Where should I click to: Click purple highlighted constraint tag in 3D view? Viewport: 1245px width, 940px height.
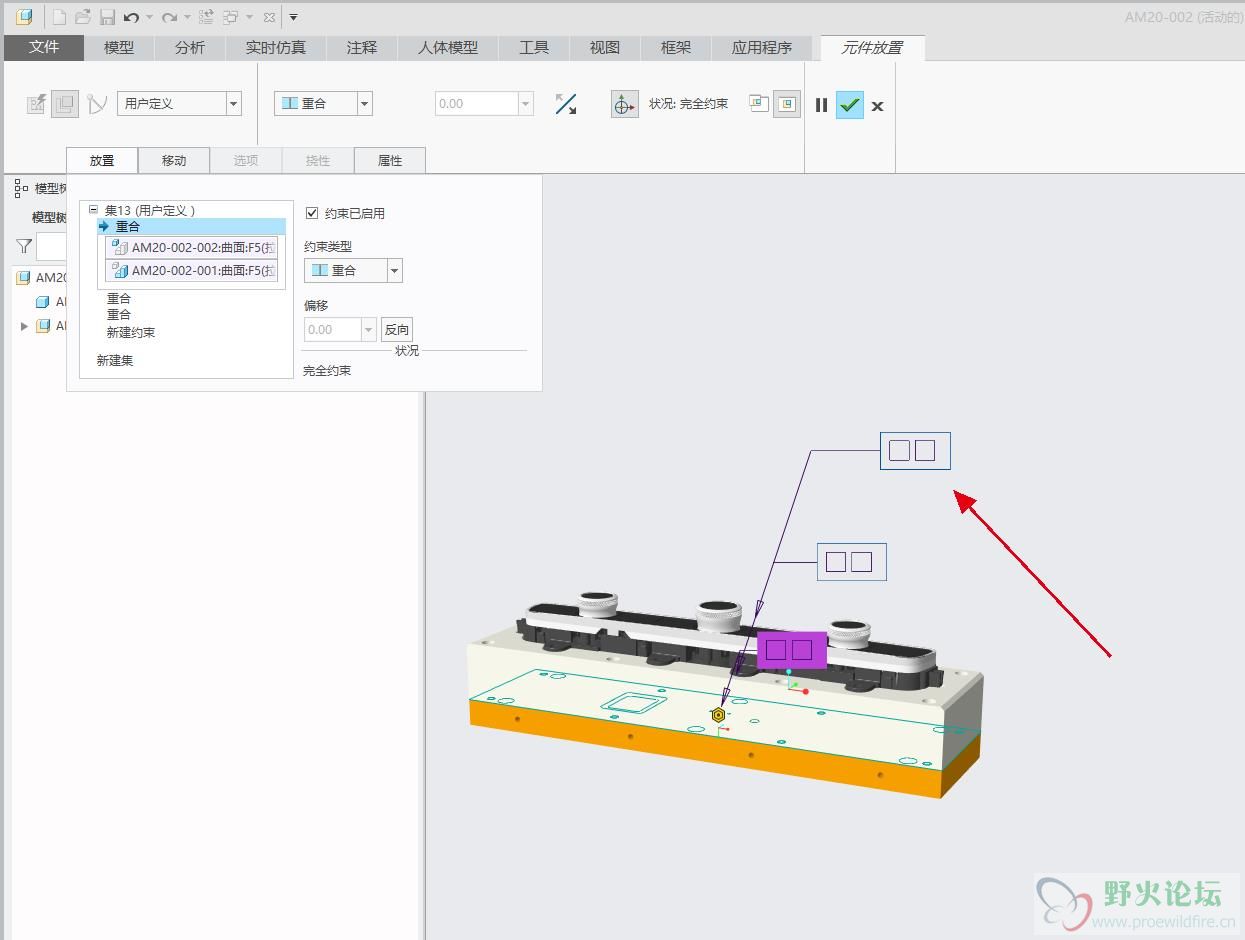(791, 650)
